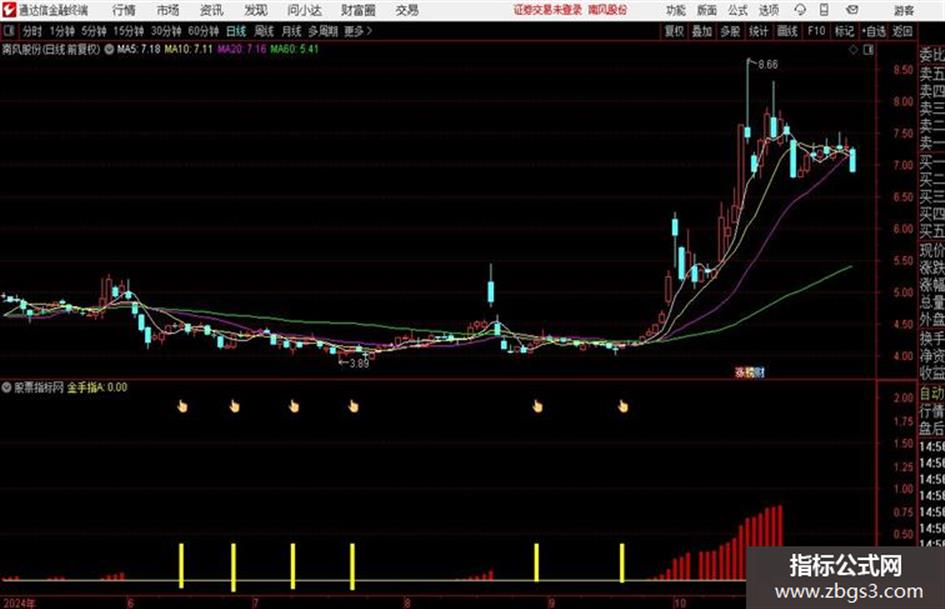Switch to 5分钟 period
The height and width of the screenshot is (609, 945).
pyautogui.click(x=93, y=31)
